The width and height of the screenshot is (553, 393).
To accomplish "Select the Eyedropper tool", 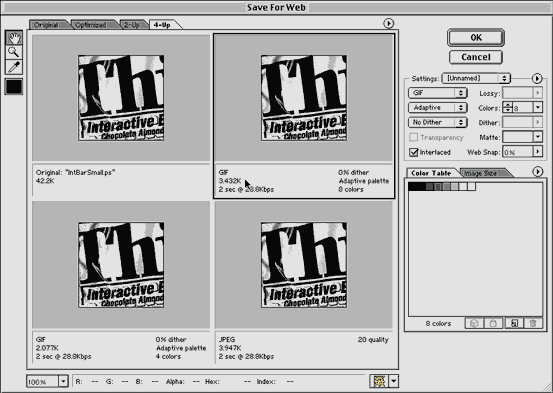I will 14,67.
